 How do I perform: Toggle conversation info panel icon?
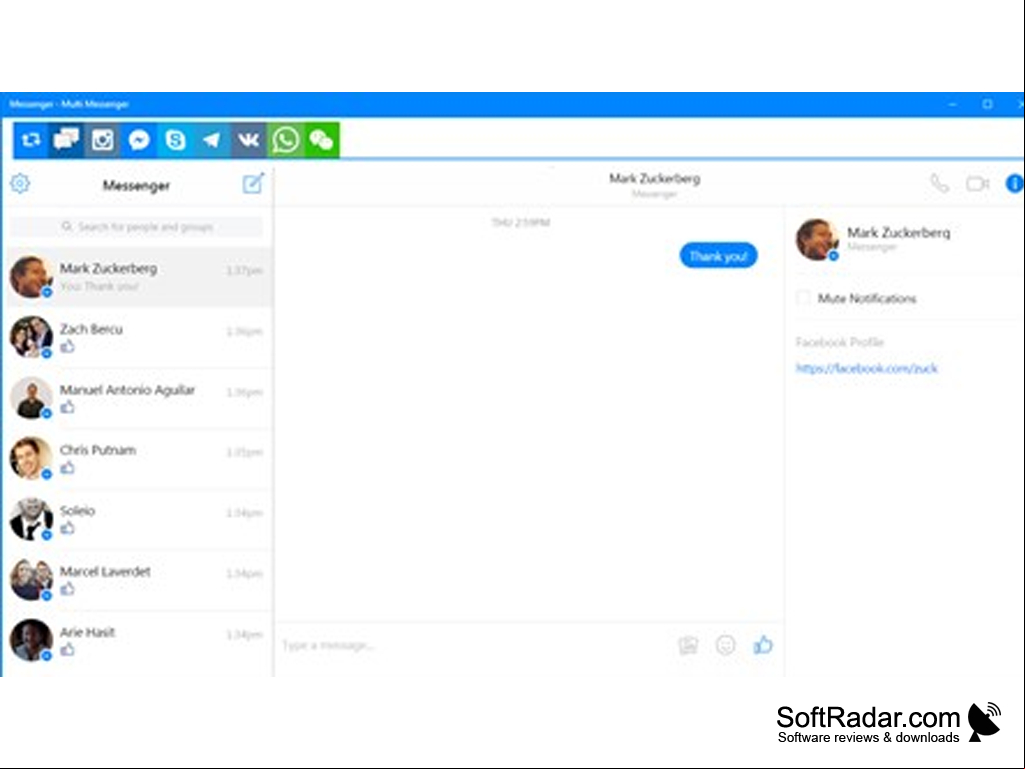pos(1015,184)
